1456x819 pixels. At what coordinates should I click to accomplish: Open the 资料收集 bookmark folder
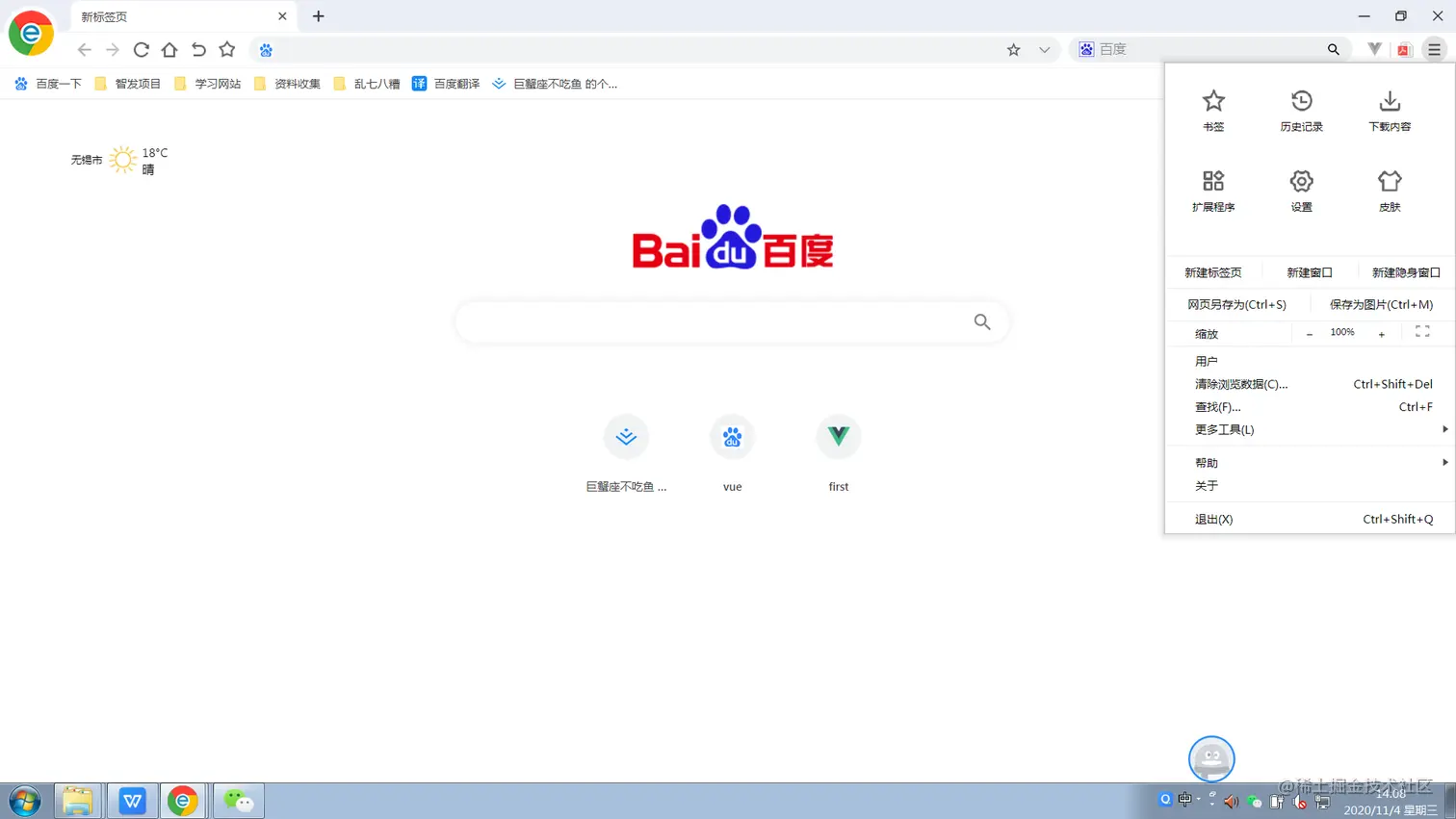pos(287,84)
